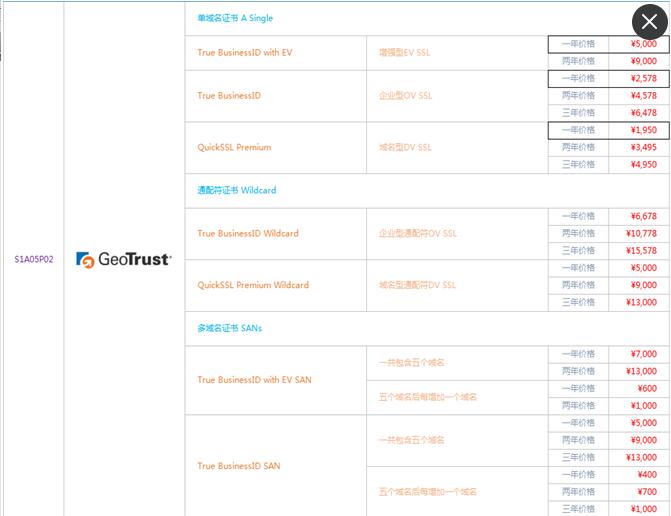The image size is (671, 516).
Task: Click 一共包含五个域名 under True BusinessID SAN
Action: 411,440
